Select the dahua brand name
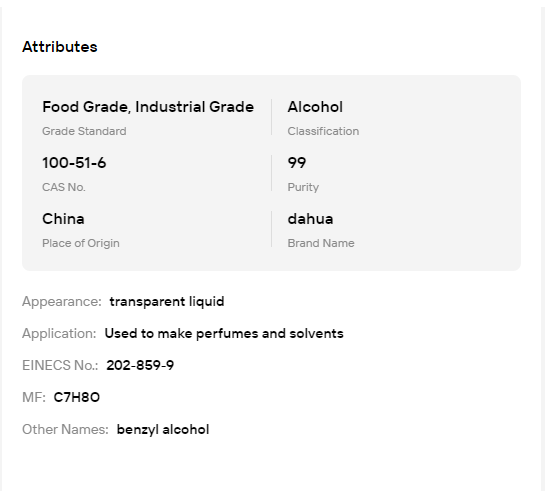Image resolution: width=545 pixels, height=491 pixels. [x=310, y=219]
